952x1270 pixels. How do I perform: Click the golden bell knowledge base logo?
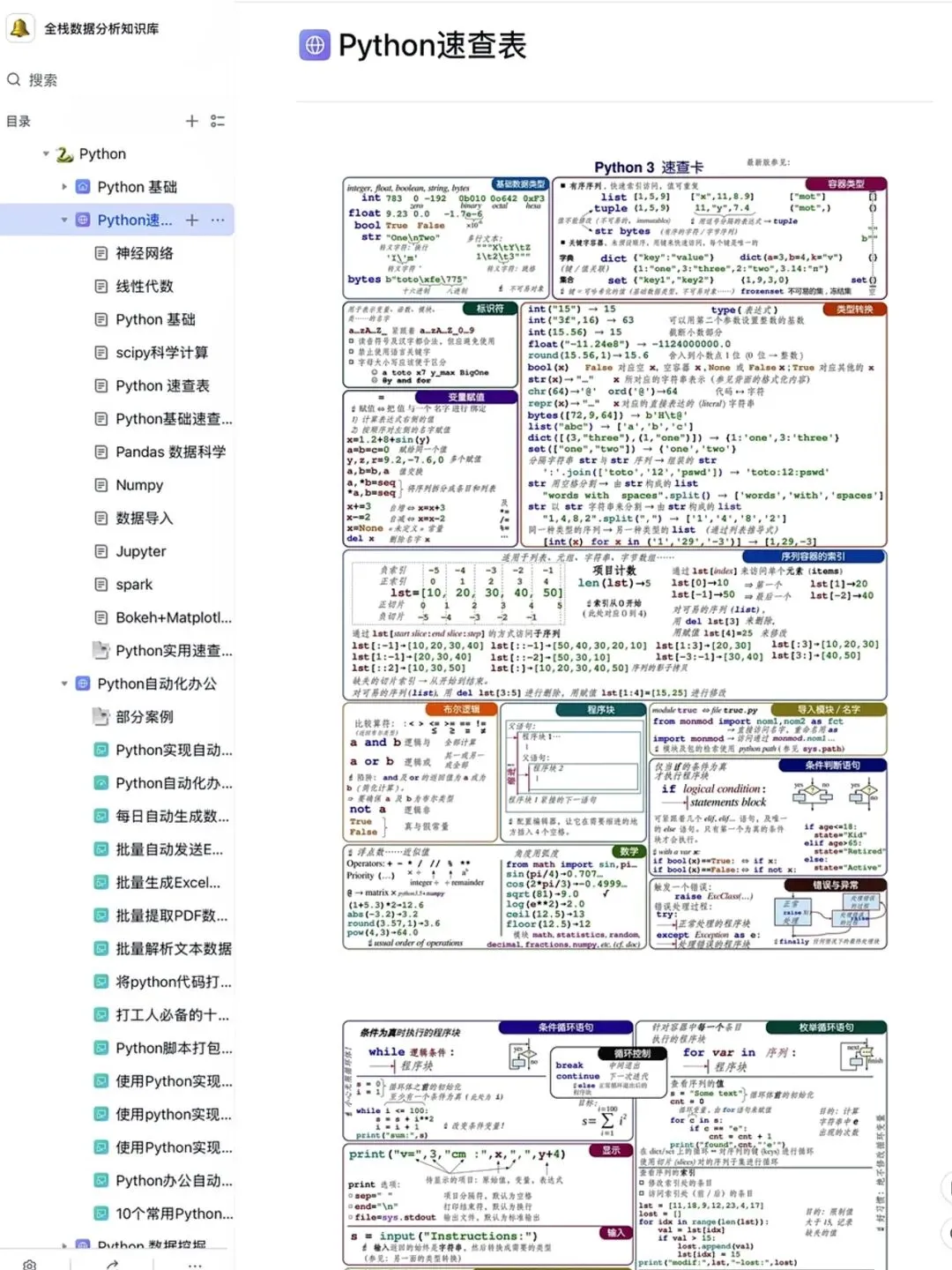(19, 28)
